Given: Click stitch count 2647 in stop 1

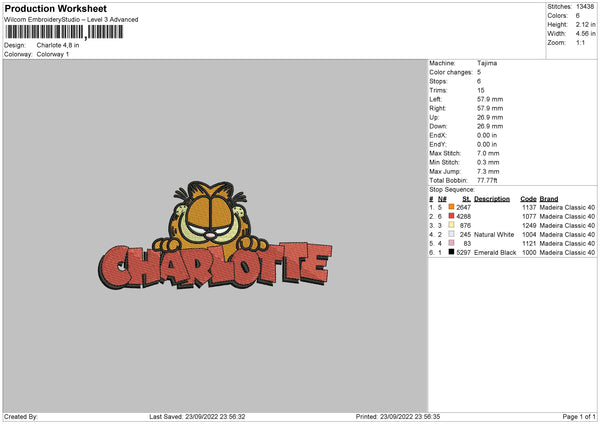Looking at the screenshot, I should point(463,207).
